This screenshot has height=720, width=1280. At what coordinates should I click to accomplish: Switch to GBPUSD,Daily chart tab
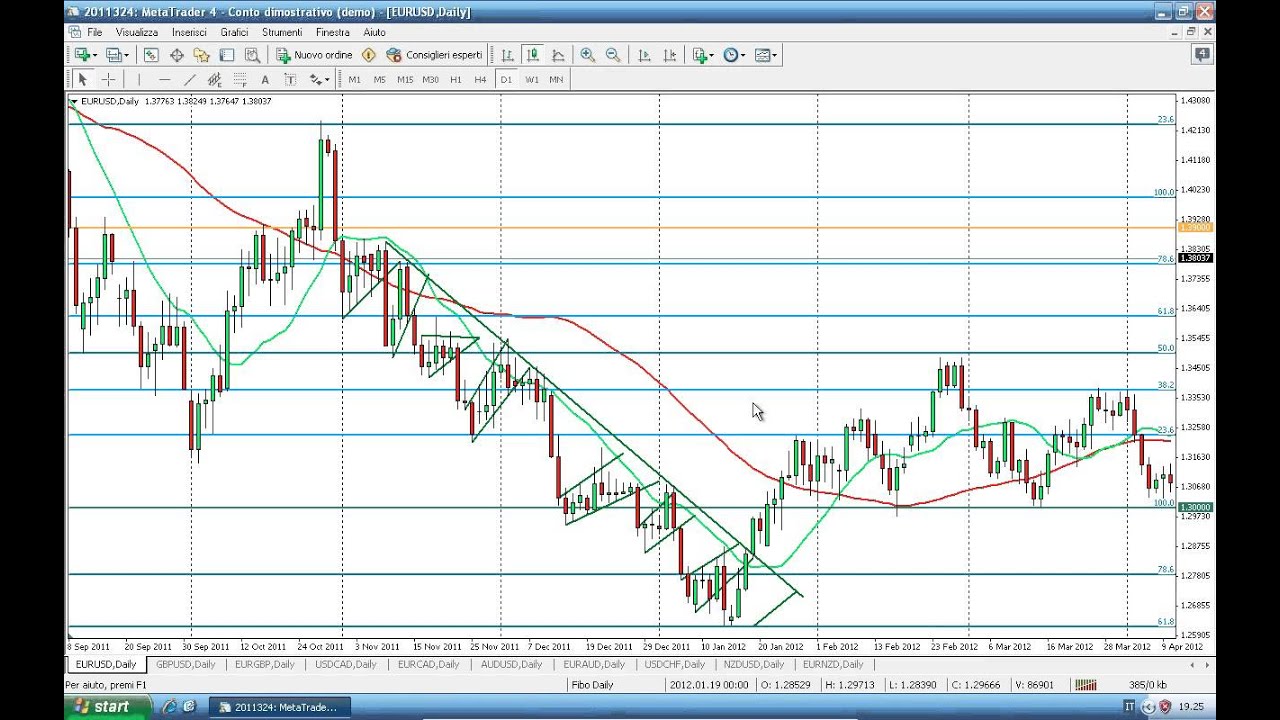pyautogui.click(x=185, y=664)
